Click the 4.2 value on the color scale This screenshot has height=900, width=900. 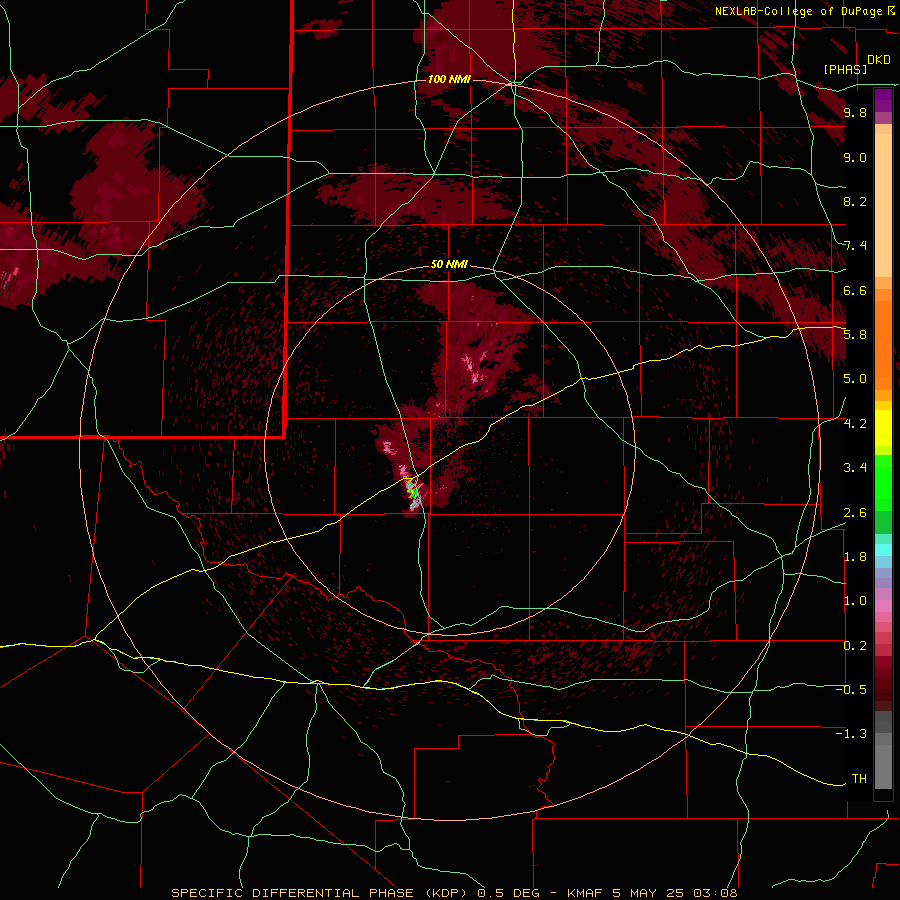pyautogui.click(x=855, y=424)
